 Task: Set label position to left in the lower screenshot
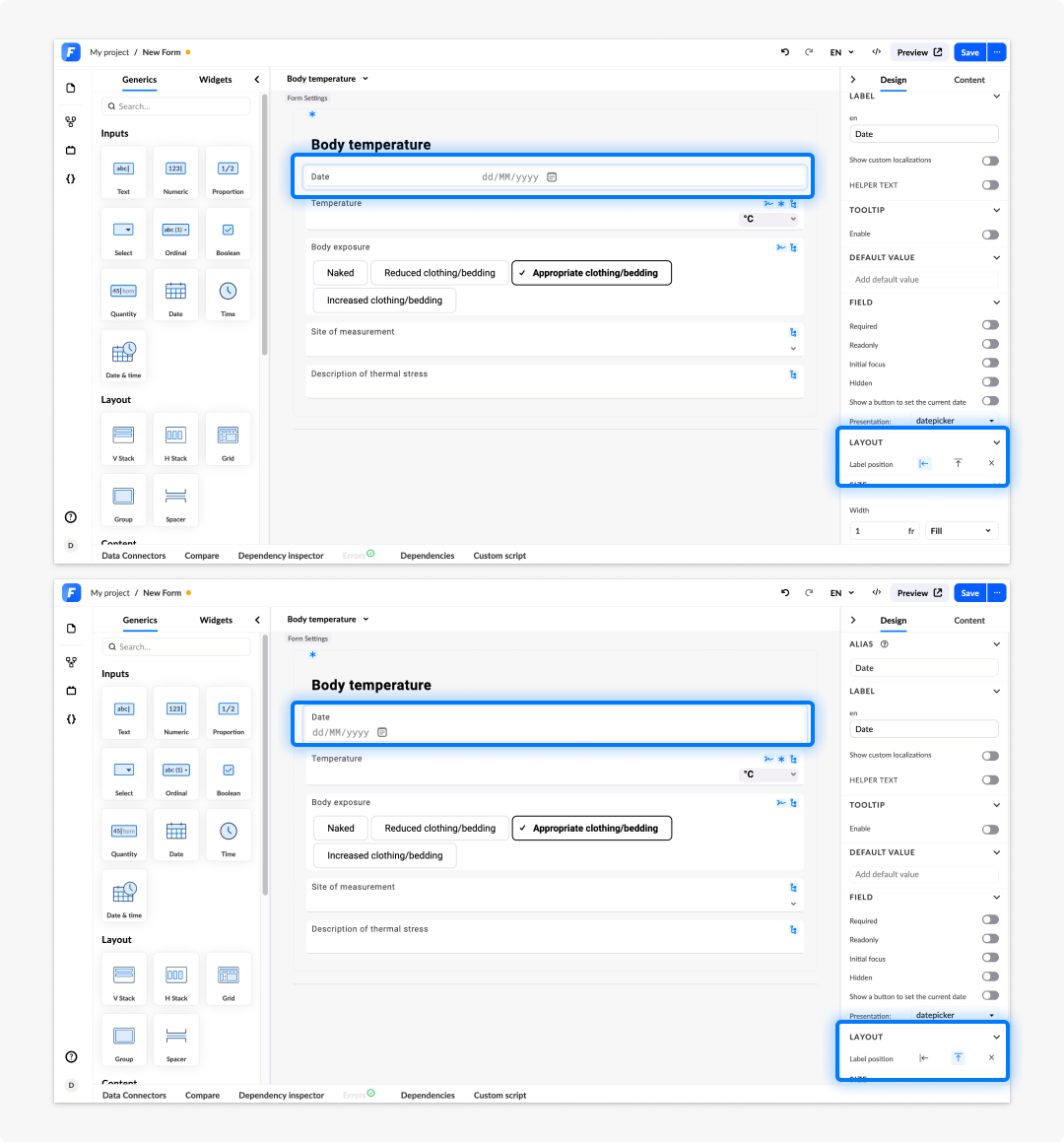tap(923, 1058)
